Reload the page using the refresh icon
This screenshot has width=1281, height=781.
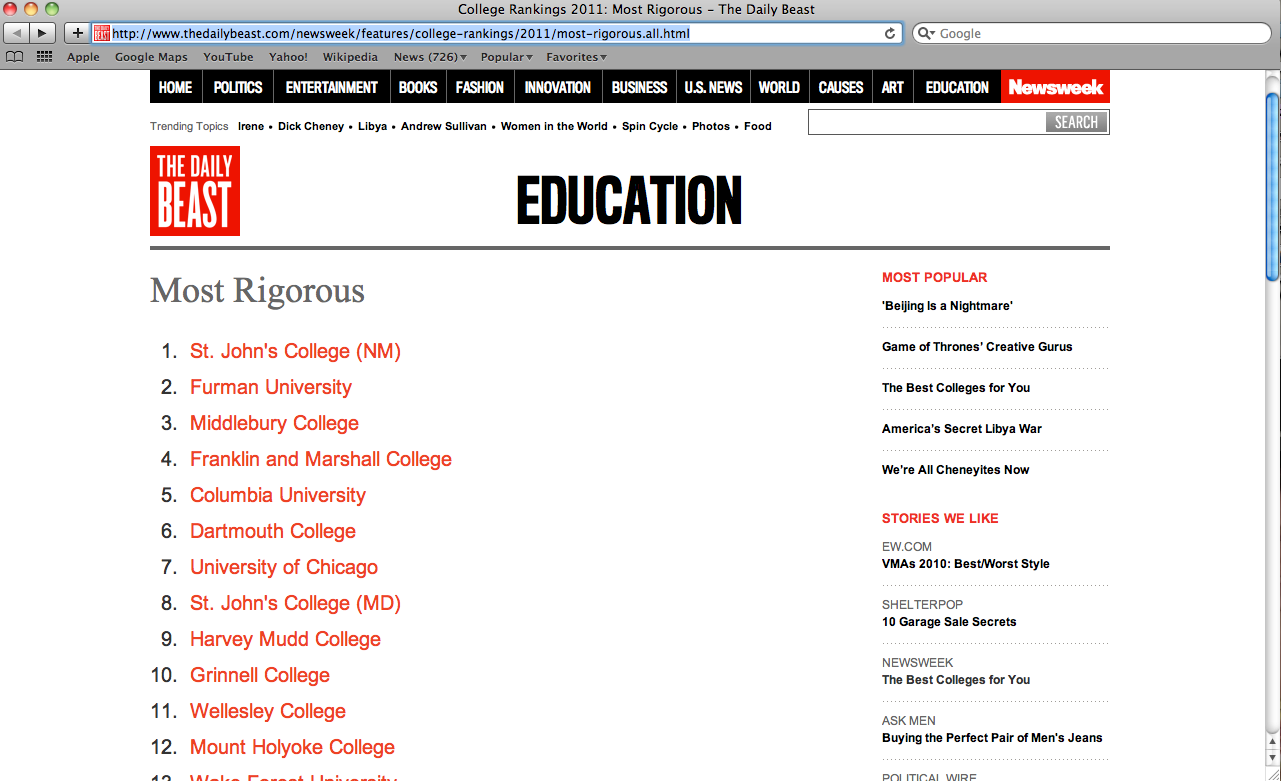[x=890, y=33]
